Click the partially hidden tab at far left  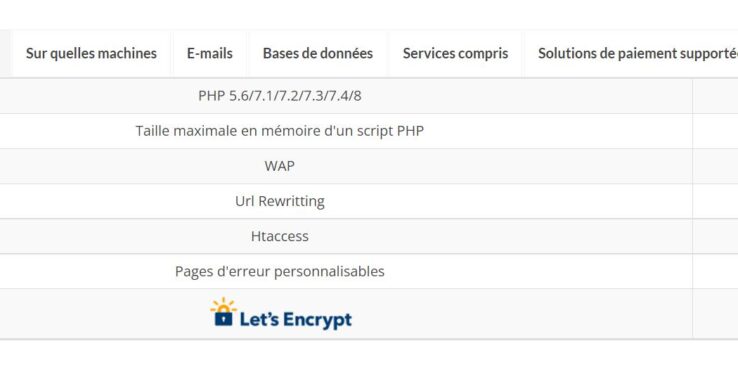[x=5, y=54]
